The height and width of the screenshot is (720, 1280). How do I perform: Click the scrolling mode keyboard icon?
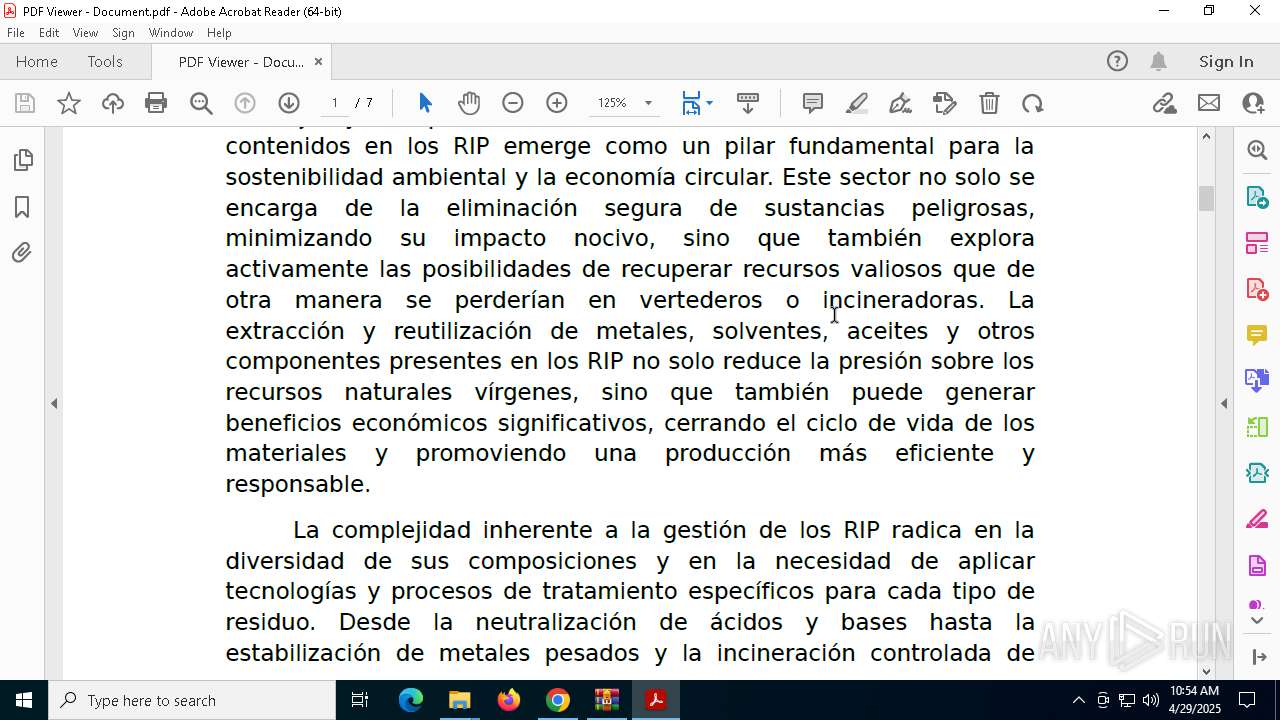pos(748,103)
